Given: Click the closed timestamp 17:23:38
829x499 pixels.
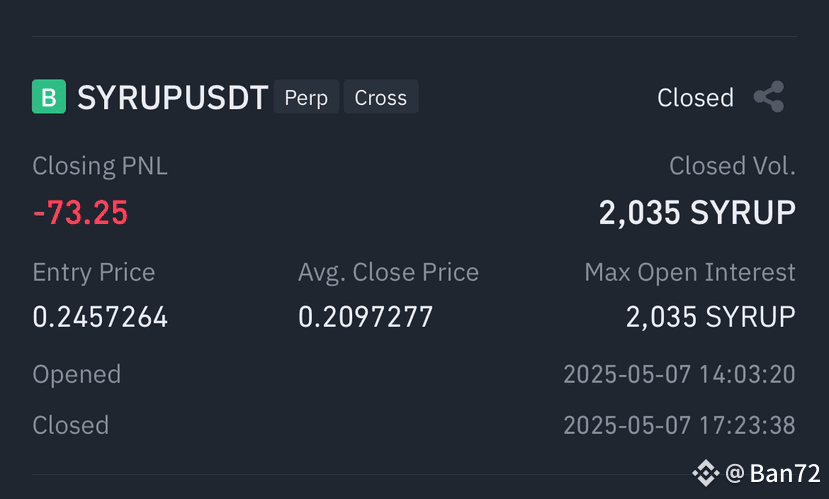Looking at the screenshot, I should (679, 425).
